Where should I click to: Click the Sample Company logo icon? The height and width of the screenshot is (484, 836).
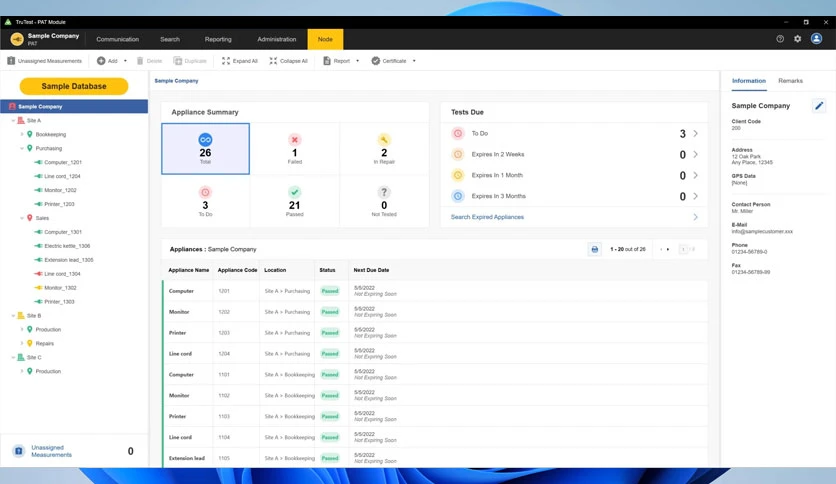[17, 39]
